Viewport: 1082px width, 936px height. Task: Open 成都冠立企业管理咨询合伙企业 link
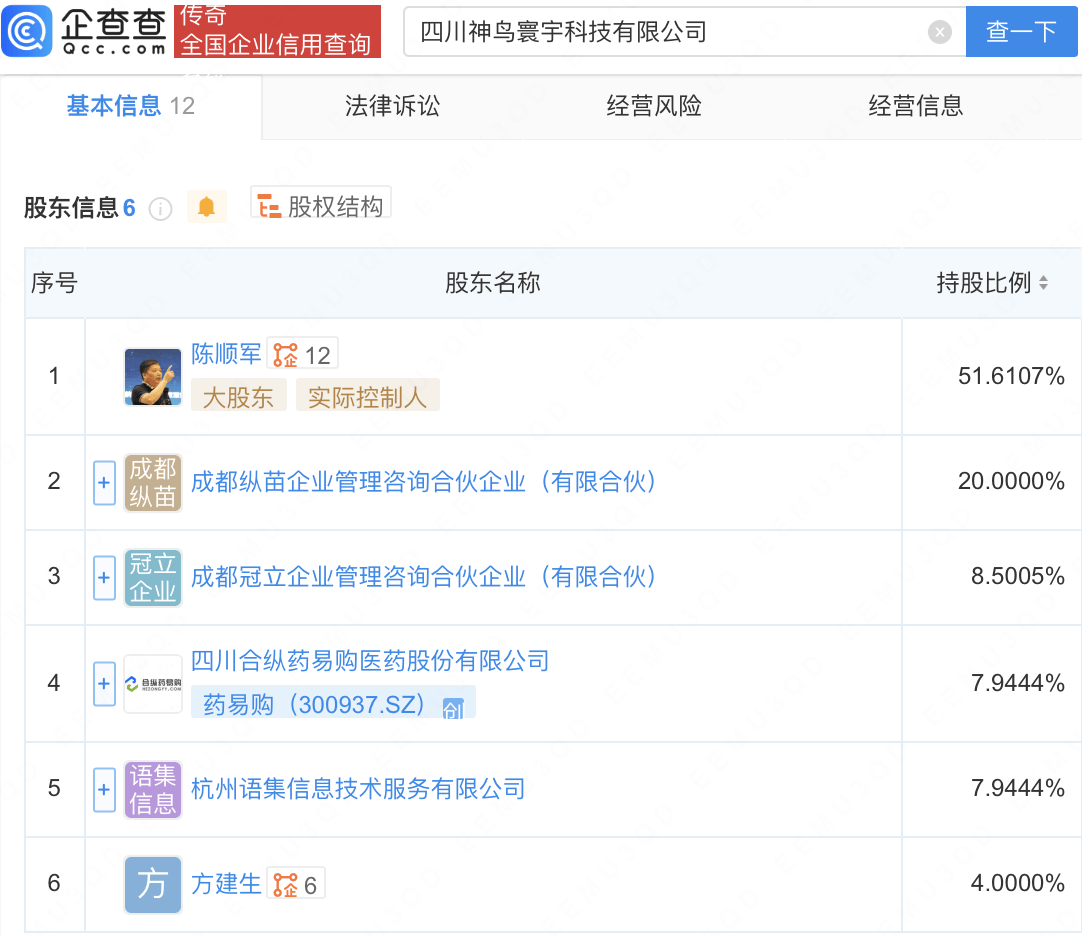point(423,577)
